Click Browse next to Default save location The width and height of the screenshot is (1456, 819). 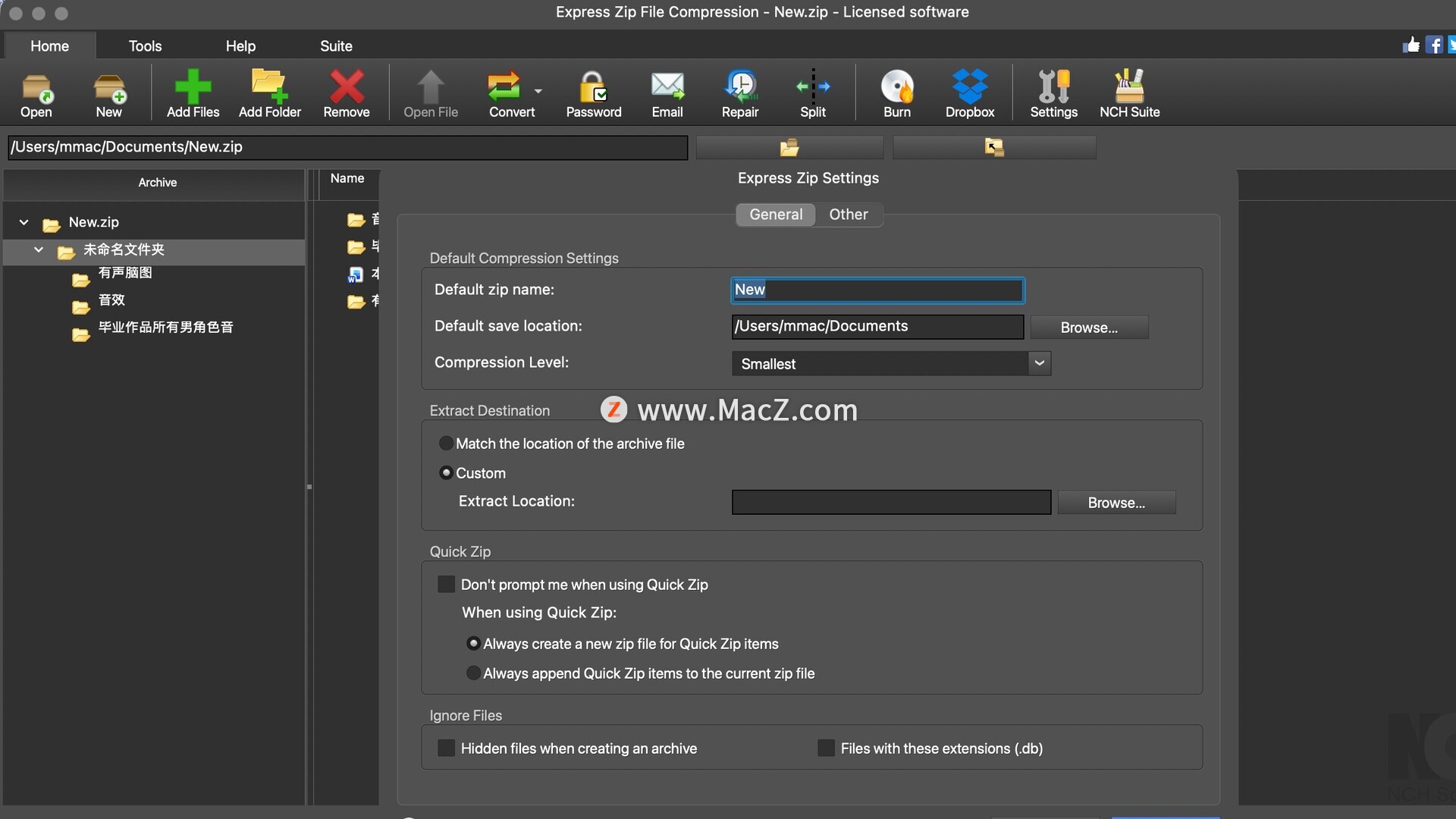click(1089, 328)
